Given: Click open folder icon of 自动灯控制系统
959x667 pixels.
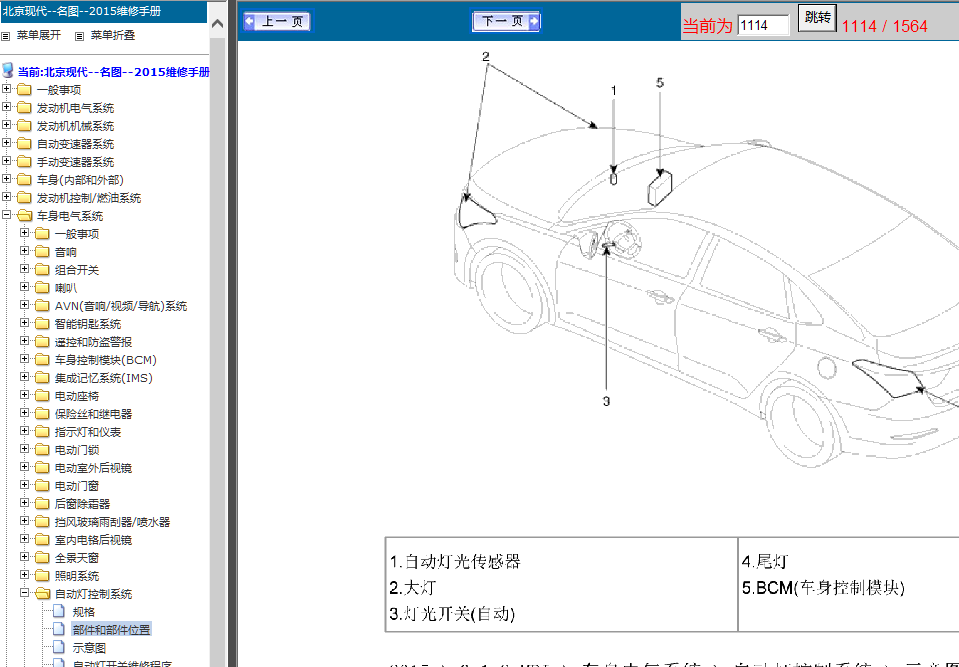Looking at the screenshot, I should [x=42, y=593].
